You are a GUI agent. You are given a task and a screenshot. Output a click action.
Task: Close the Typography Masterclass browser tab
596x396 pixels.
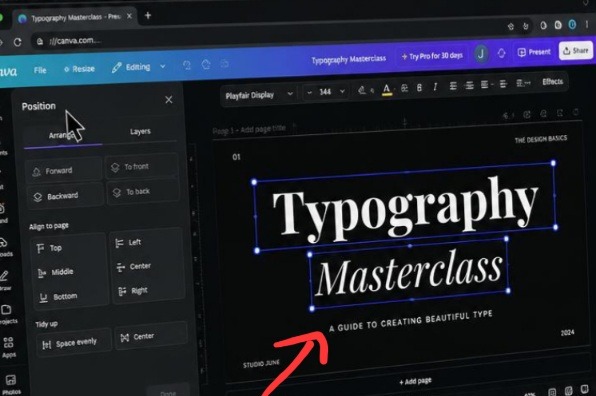pos(129,16)
